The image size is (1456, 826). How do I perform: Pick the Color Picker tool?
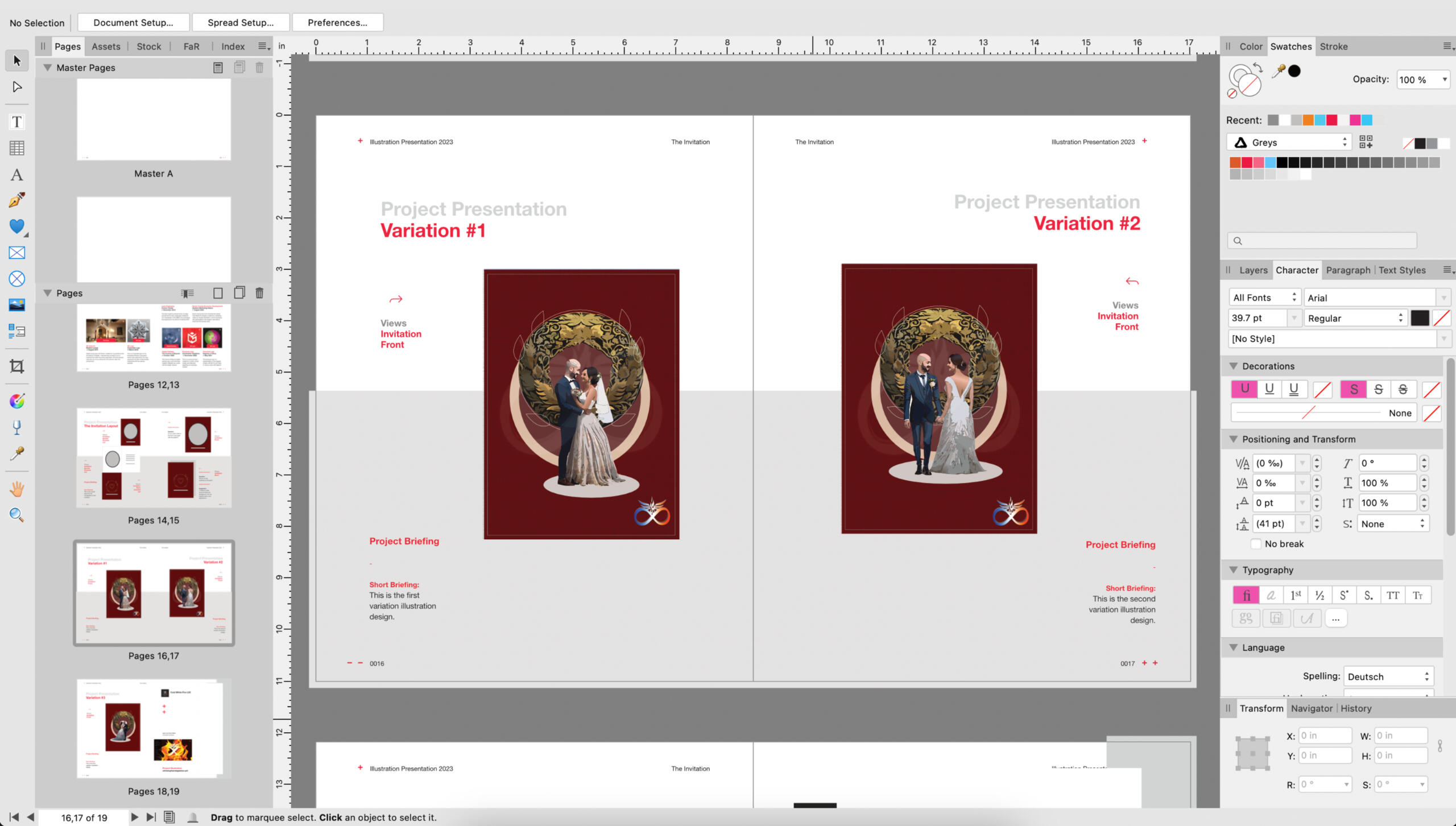pyautogui.click(x=16, y=455)
